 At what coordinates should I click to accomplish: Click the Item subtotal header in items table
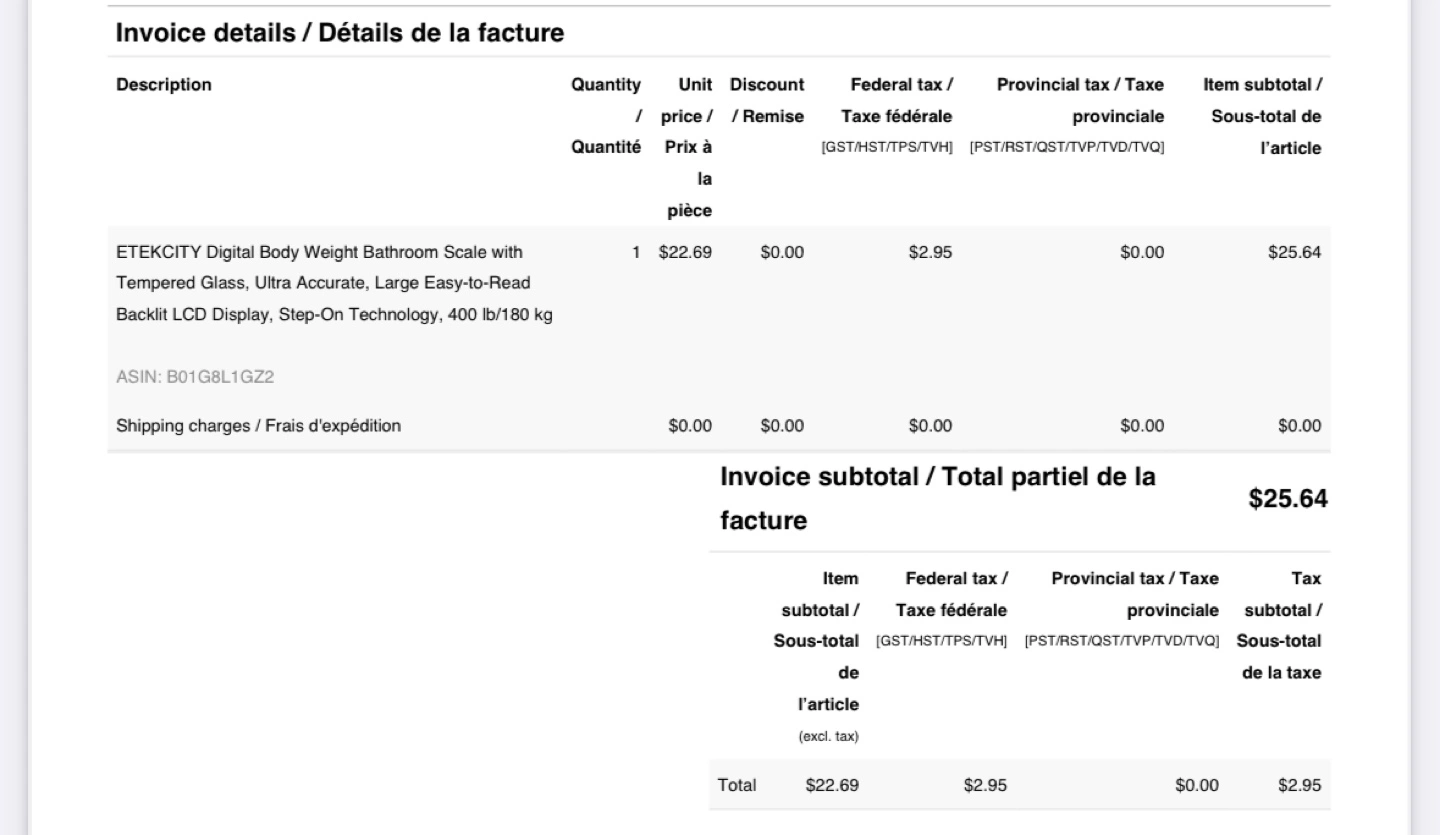pos(1262,117)
